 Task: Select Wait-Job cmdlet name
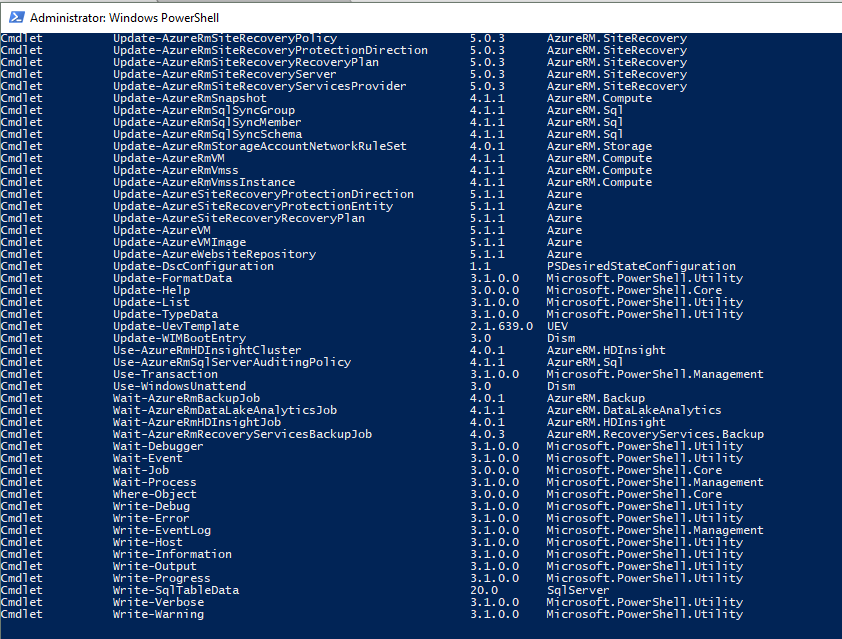[141, 470]
